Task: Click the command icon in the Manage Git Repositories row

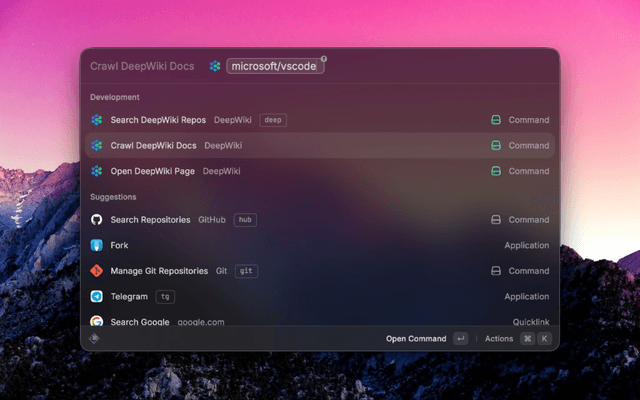Action: click(496, 271)
